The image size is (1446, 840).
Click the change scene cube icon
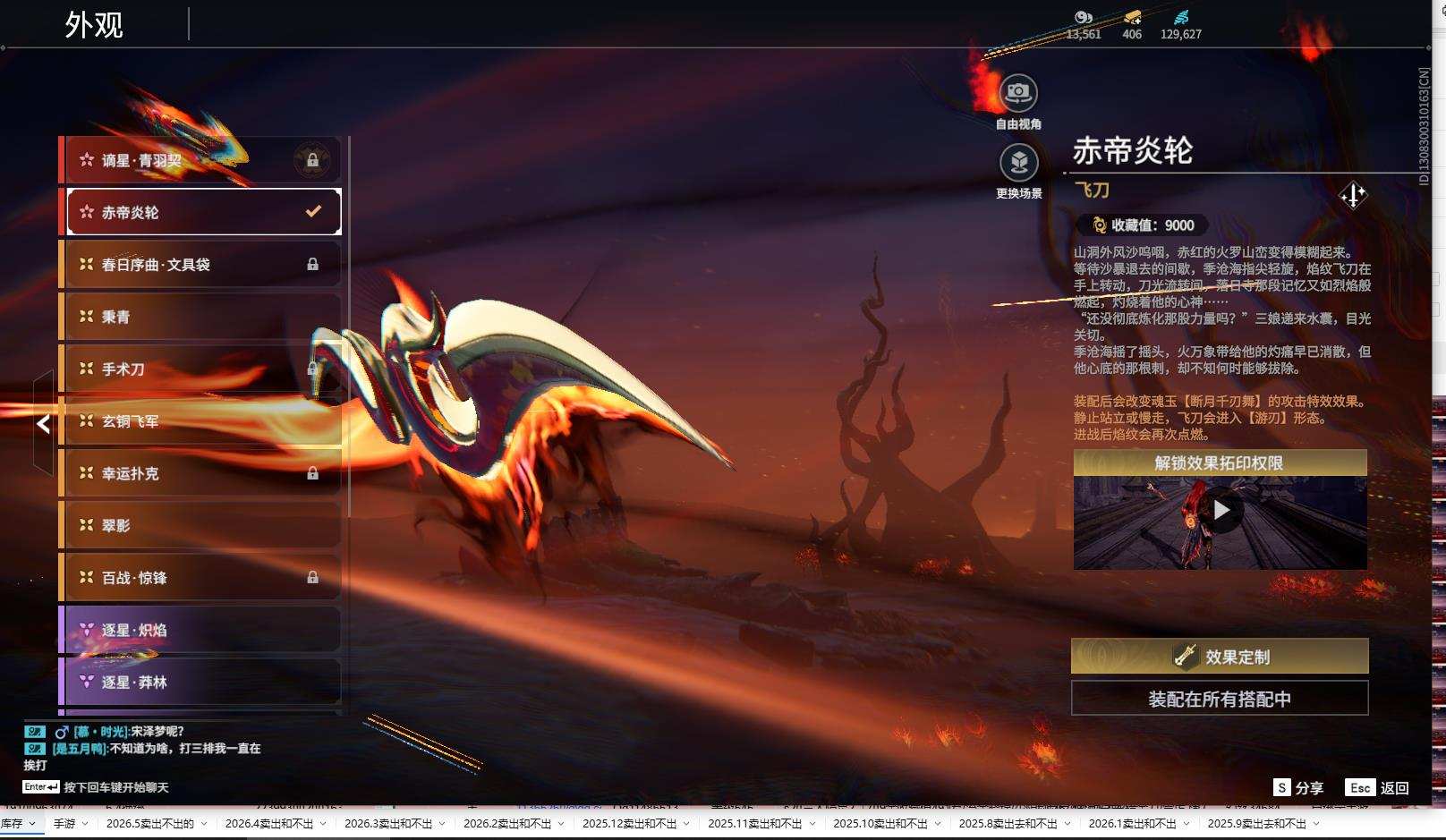point(1018,162)
